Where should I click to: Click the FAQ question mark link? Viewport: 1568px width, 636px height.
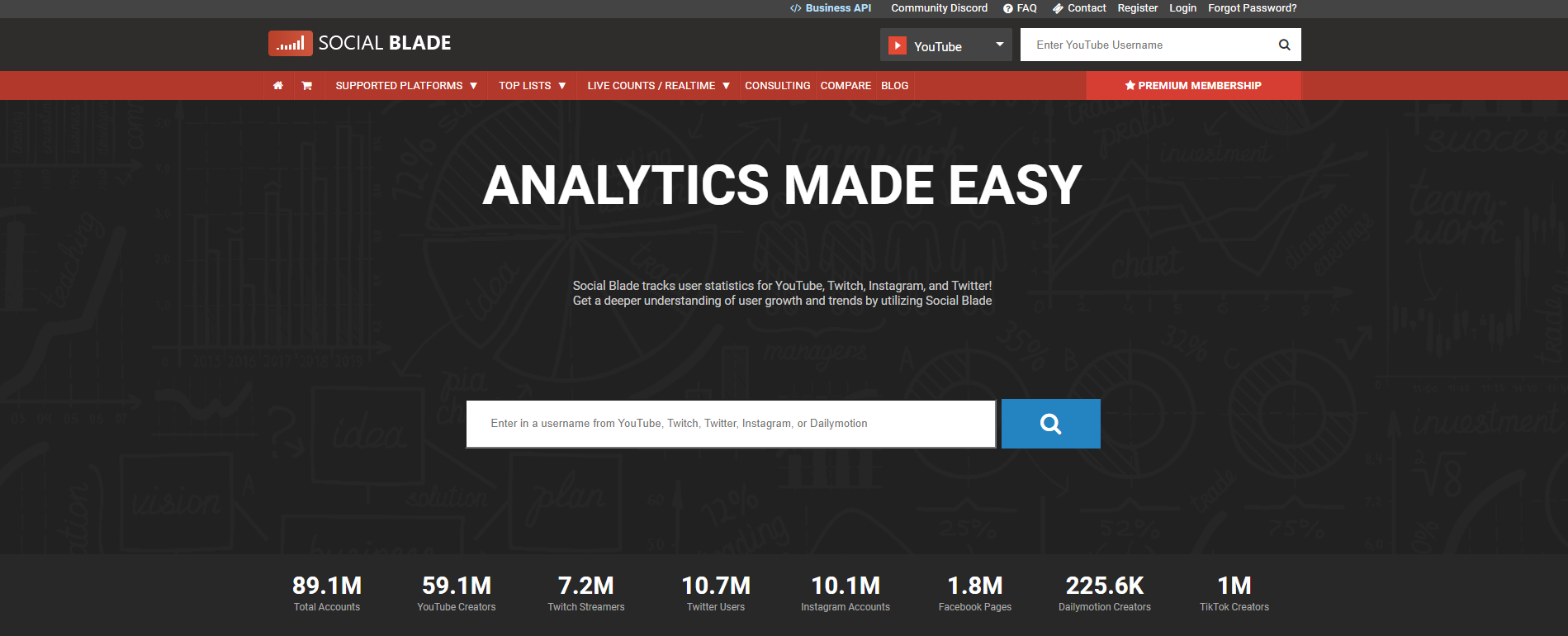click(x=1020, y=8)
